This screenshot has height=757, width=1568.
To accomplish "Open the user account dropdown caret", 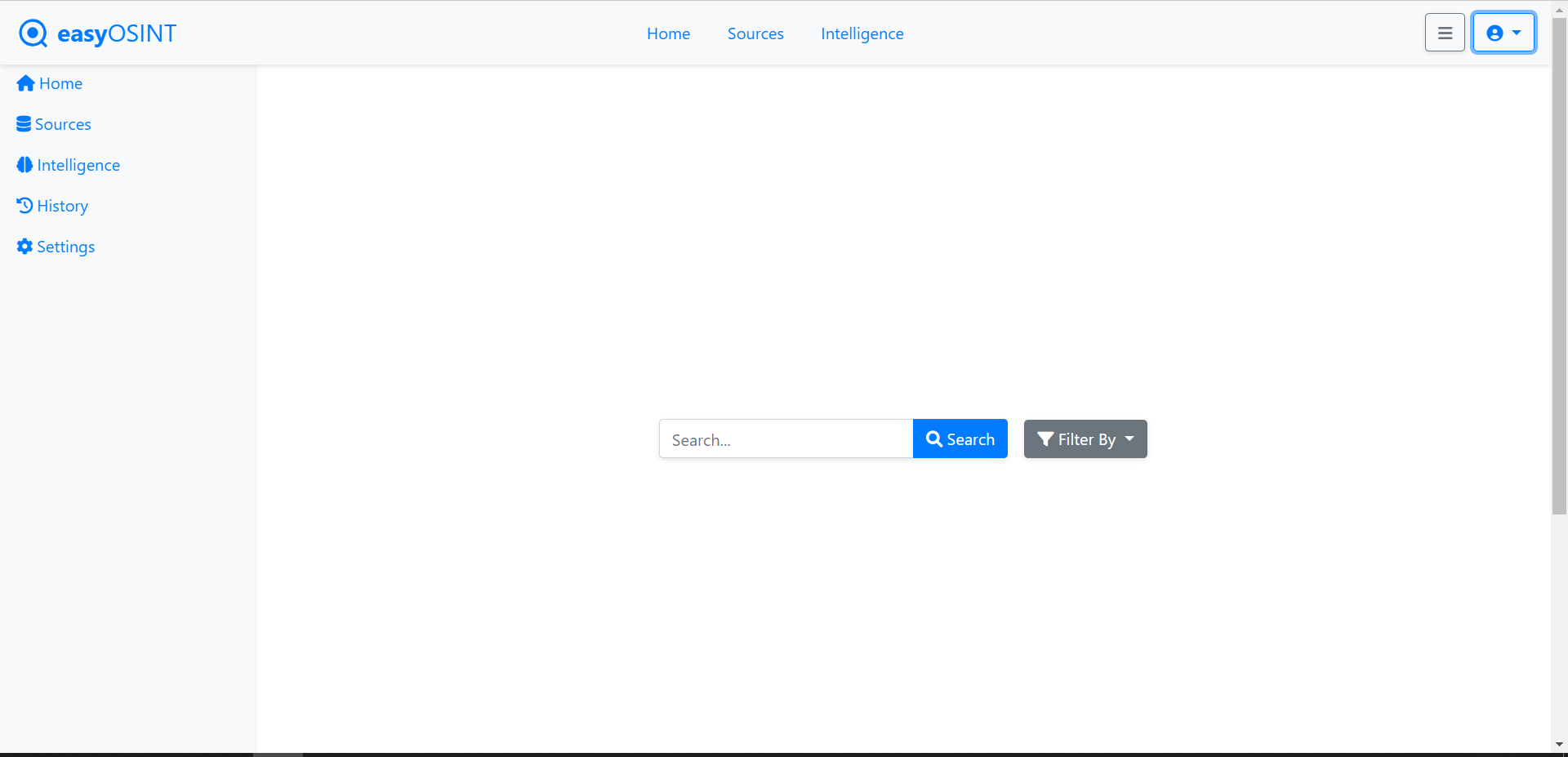I will pos(1515,33).
